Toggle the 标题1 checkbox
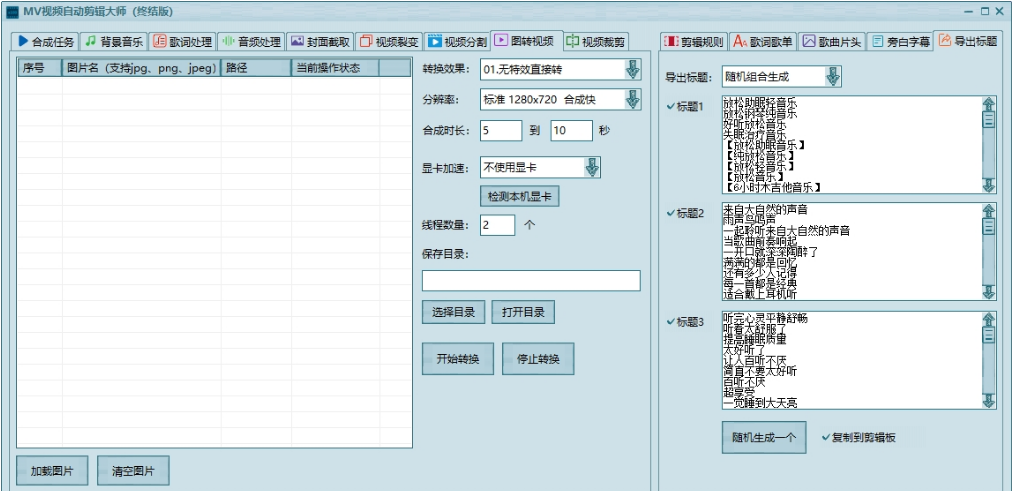The width and height of the screenshot is (1012, 491). (x=670, y=106)
